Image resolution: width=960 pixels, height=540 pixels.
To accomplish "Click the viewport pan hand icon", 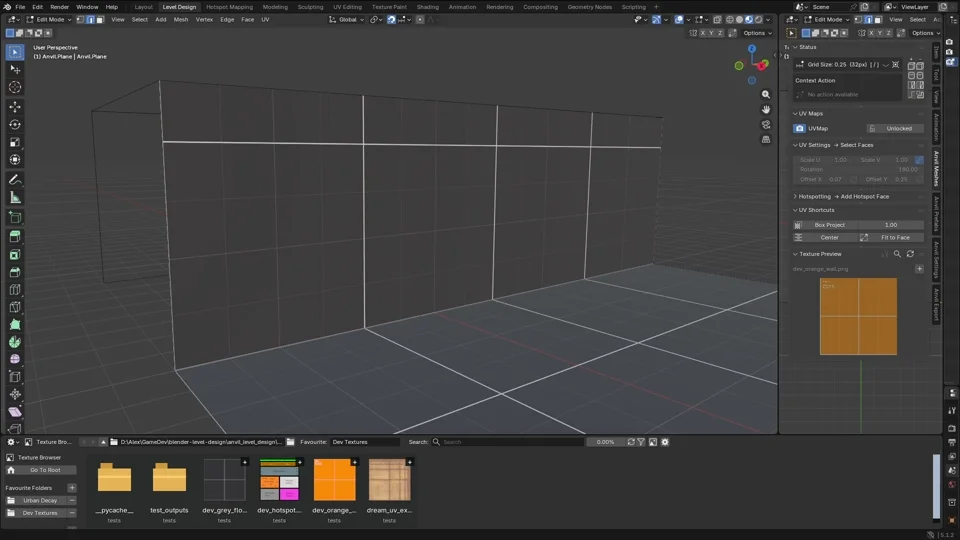I will 765,110.
